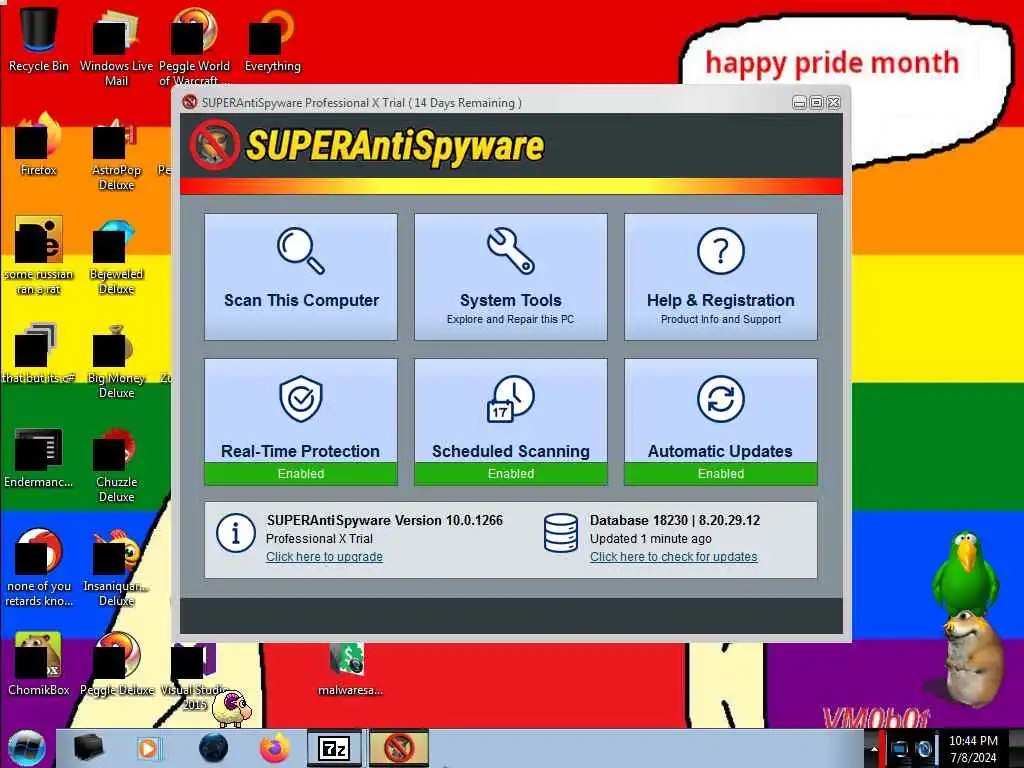Image resolution: width=1024 pixels, height=768 pixels.
Task: Select 'Database 18230 | 8.20.29.12' text
Action: (x=675, y=520)
